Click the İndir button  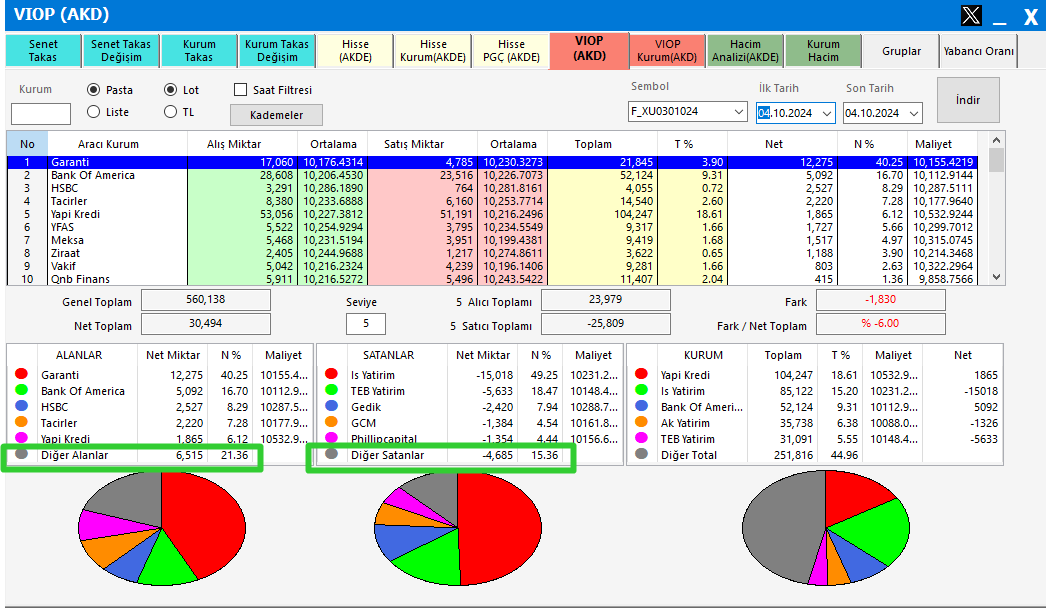click(x=968, y=100)
